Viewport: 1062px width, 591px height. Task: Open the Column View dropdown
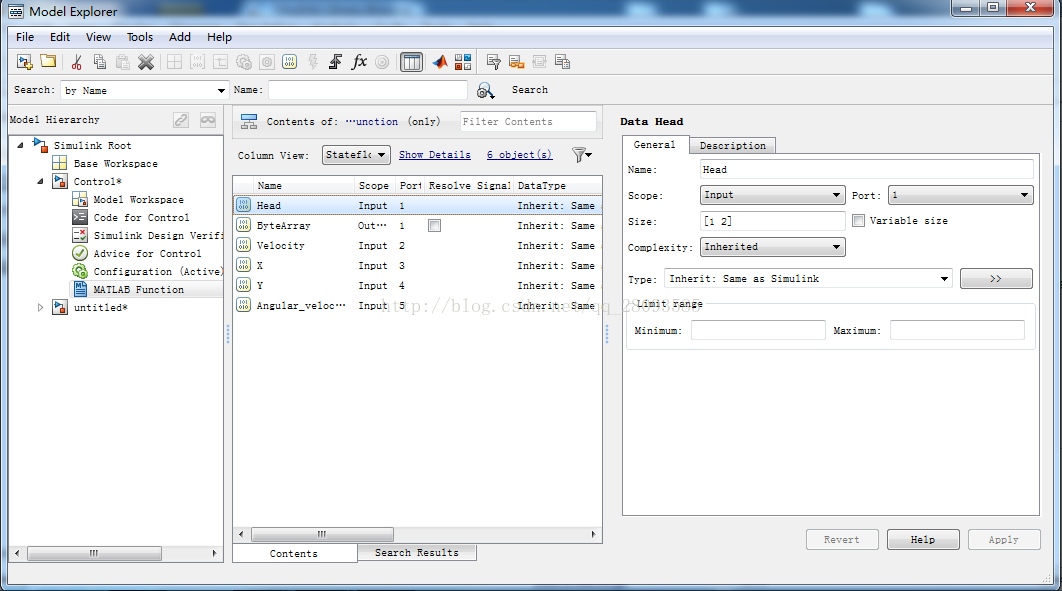coord(356,155)
